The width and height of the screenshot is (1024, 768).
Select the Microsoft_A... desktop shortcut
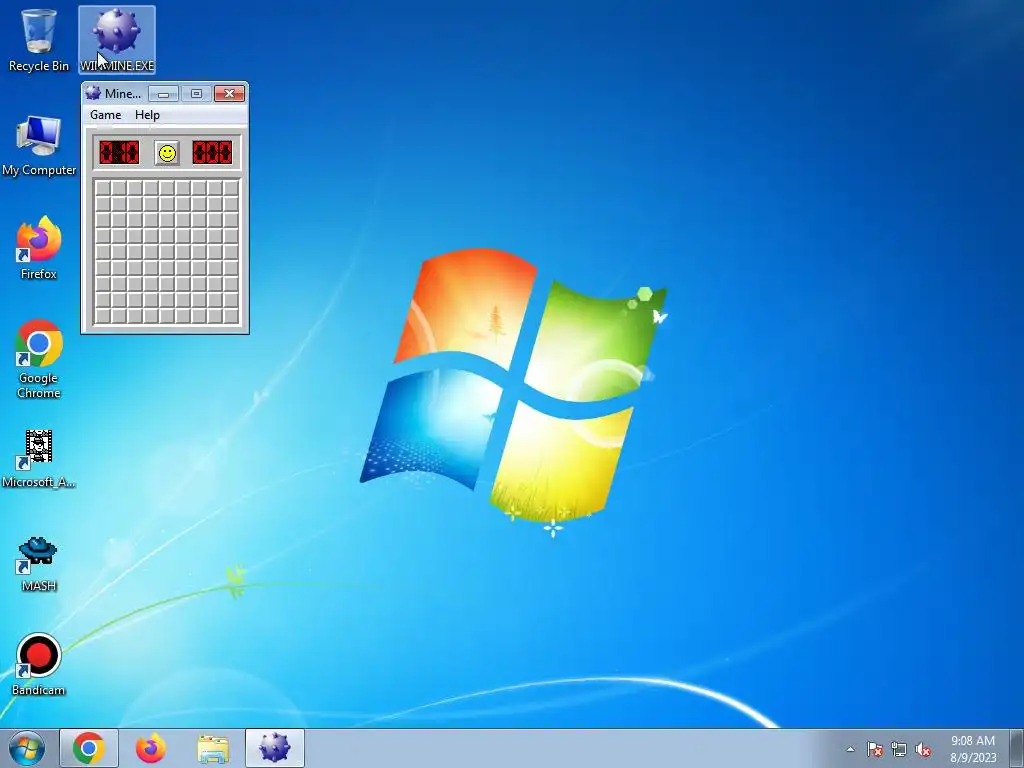pyautogui.click(x=39, y=459)
